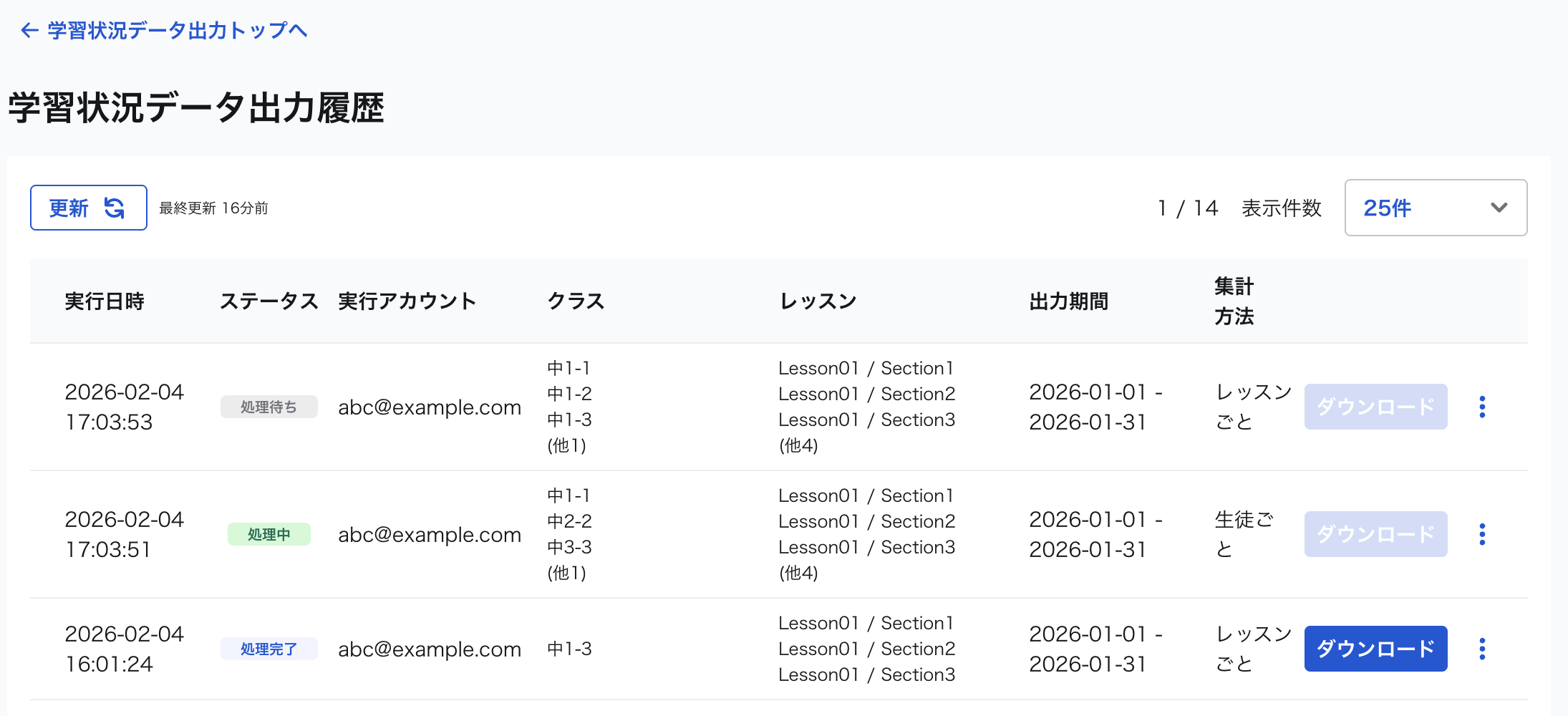Open the kebab menu for the 16:01:24 entry
This screenshot has width=1568, height=716.
[1481, 648]
